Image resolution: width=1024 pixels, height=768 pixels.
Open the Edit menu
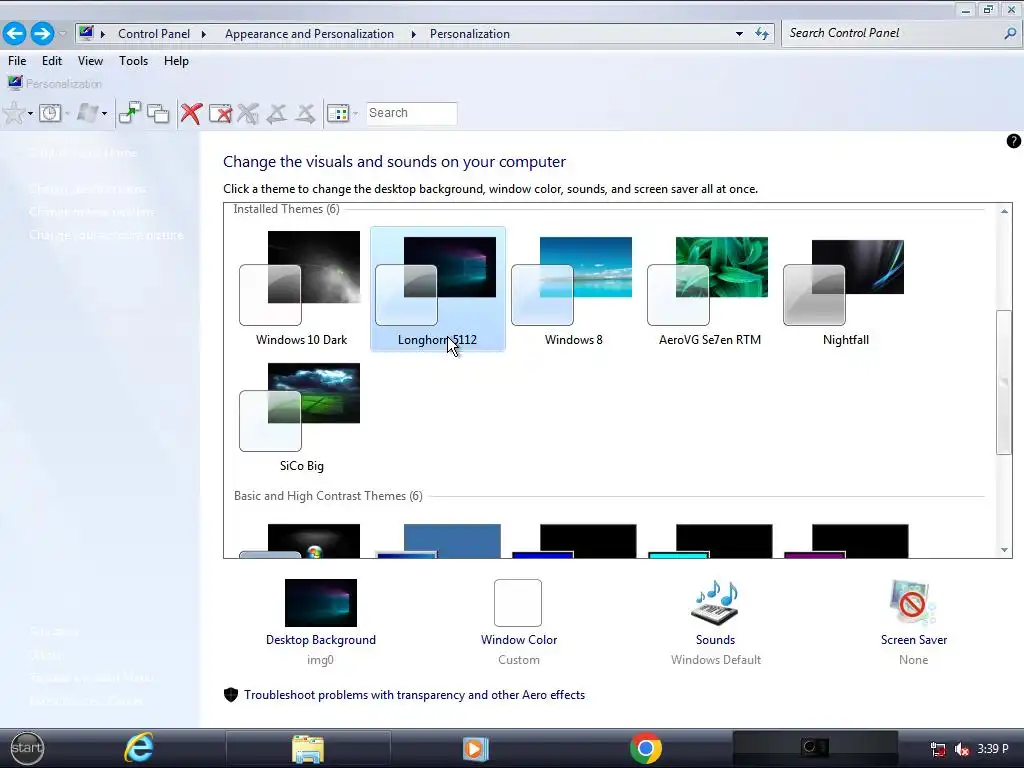point(52,61)
